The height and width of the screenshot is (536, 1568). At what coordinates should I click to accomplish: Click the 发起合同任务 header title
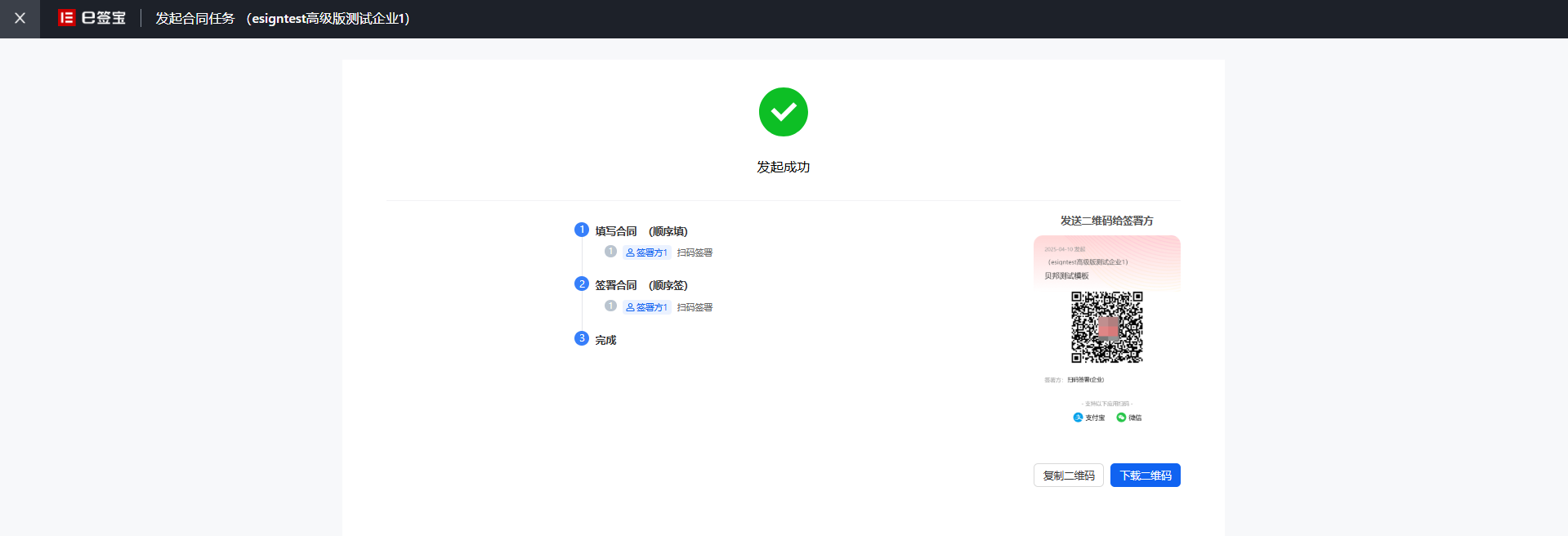(195, 18)
